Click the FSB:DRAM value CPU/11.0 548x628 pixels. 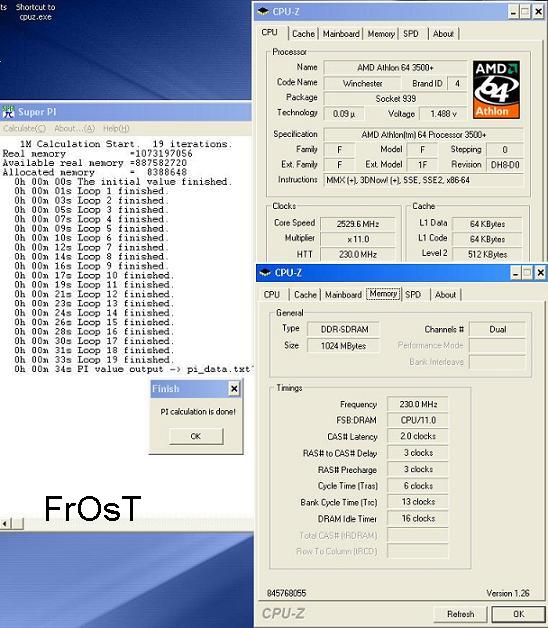click(x=417, y=421)
